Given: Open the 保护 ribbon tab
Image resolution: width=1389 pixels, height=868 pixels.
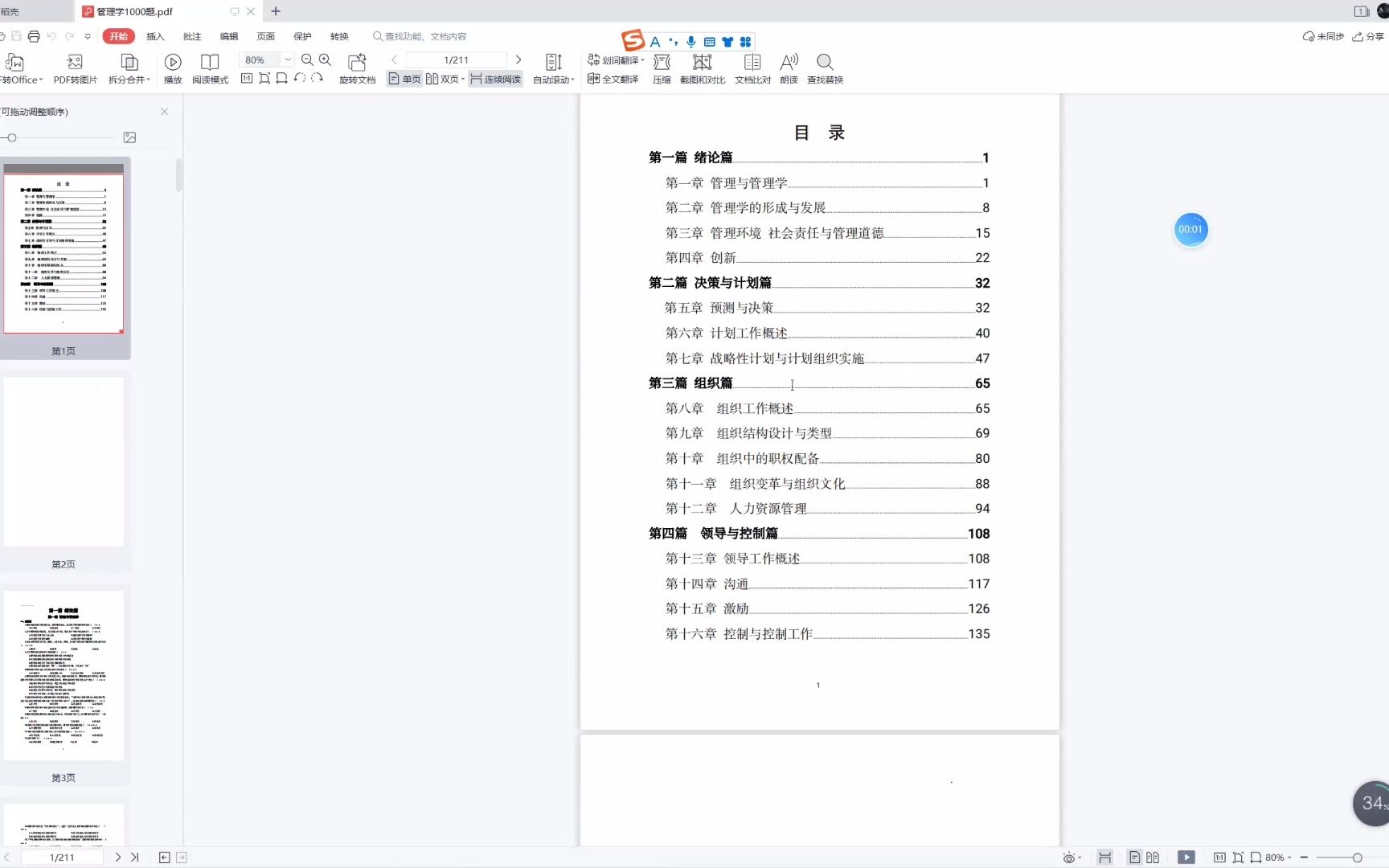Looking at the screenshot, I should pos(302,36).
